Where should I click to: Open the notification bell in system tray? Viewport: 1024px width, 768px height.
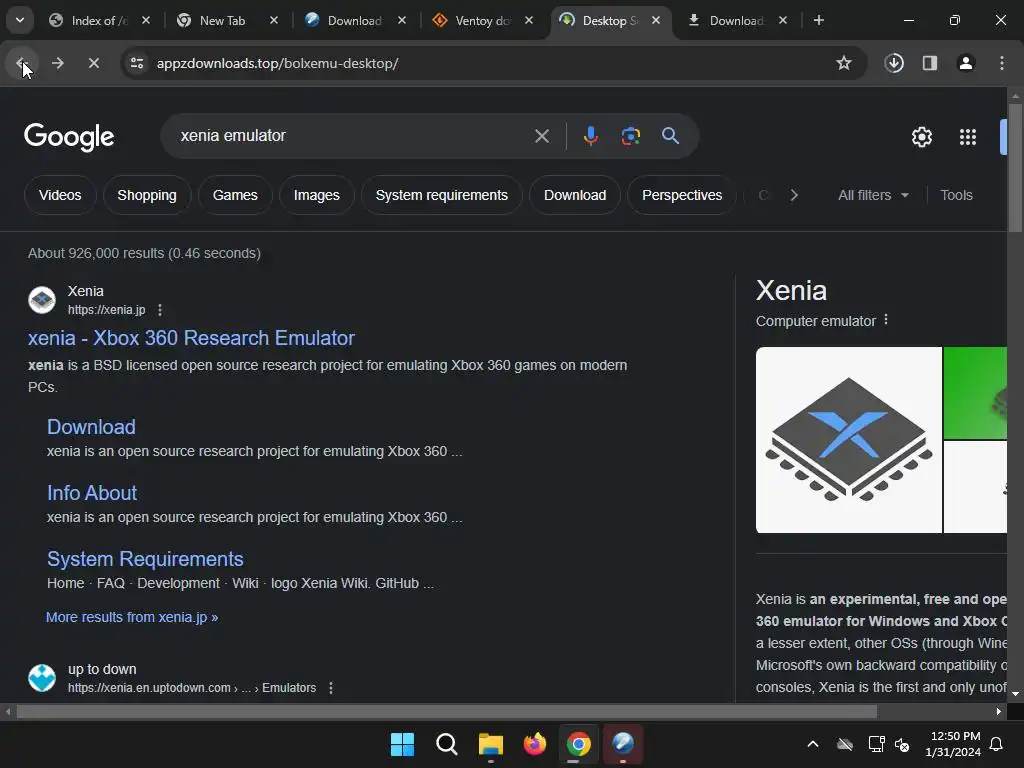click(997, 744)
